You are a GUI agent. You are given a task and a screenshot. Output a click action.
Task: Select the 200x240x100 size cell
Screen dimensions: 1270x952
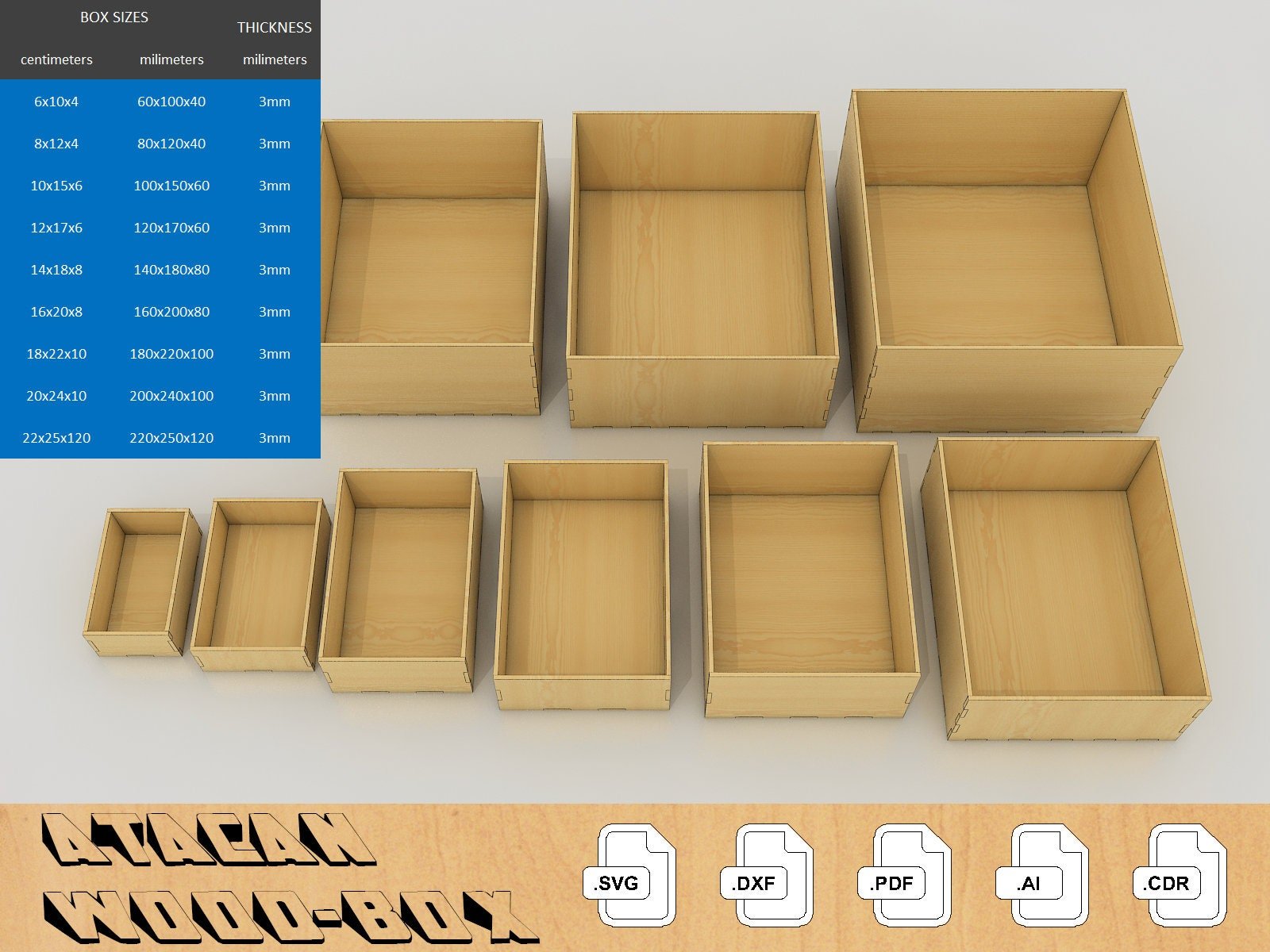point(171,396)
